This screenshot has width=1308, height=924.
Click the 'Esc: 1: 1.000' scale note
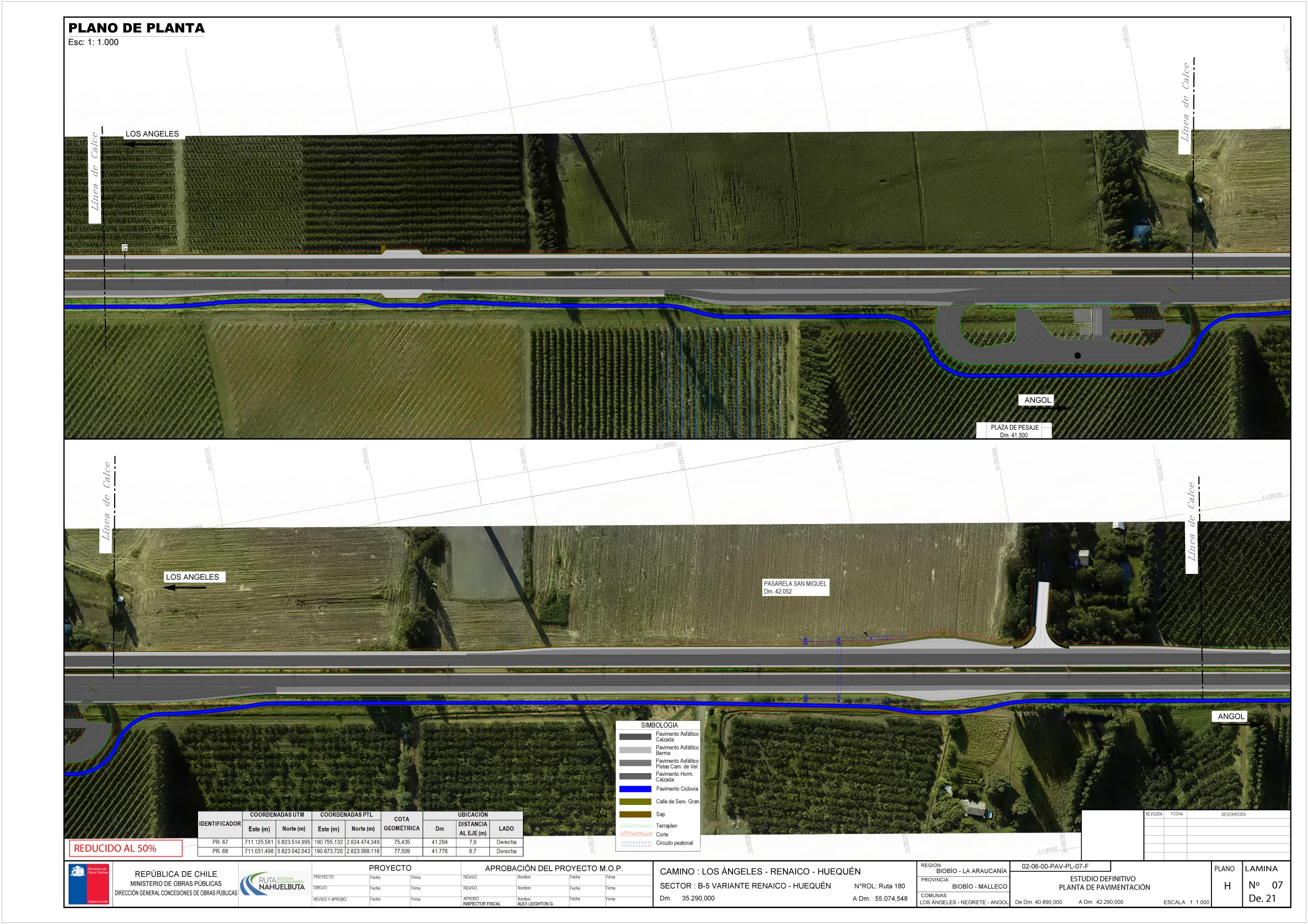click(x=93, y=42)
